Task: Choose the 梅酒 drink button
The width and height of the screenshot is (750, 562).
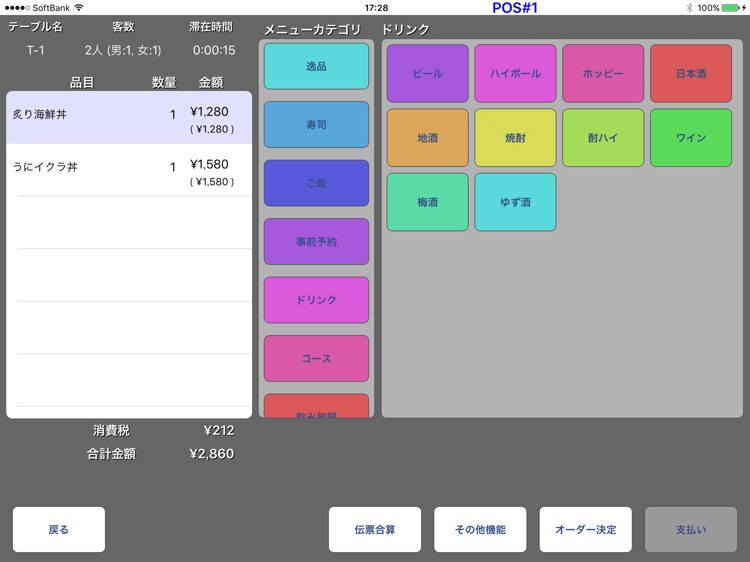Action: [427, 202]
